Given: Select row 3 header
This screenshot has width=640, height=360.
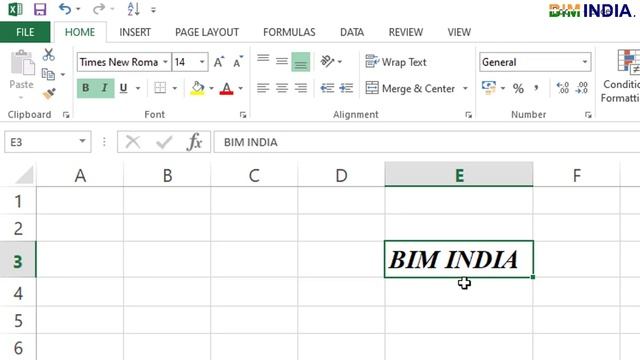Looking at the screenshot, I should click(x=18, y=261).
